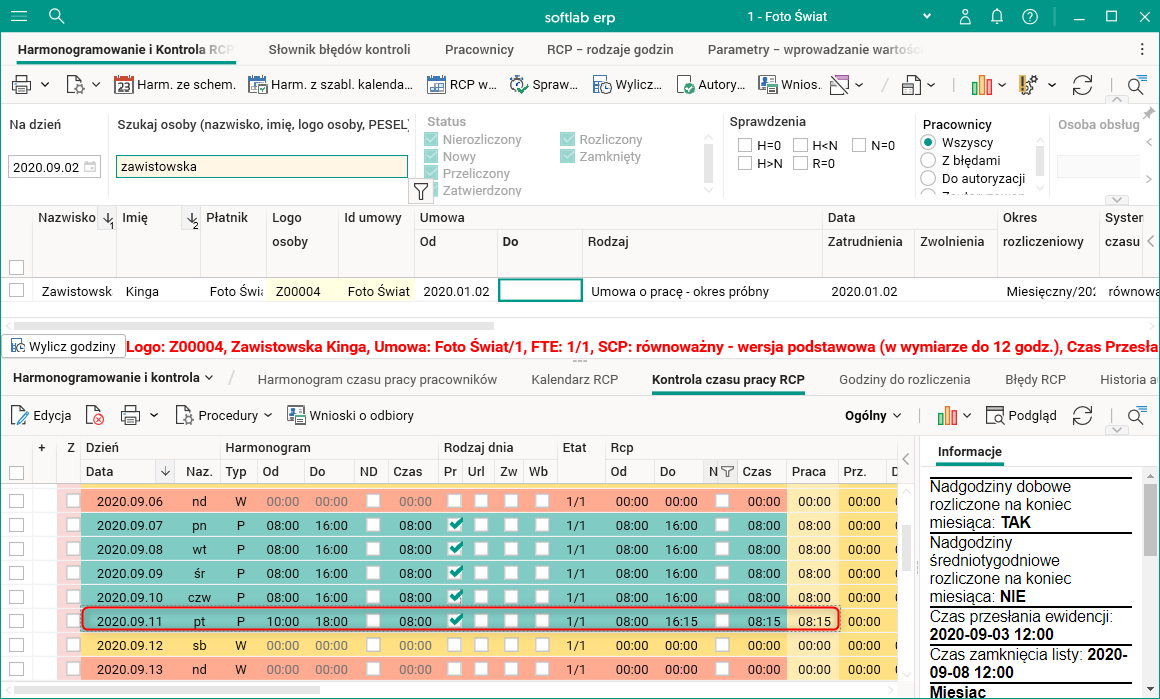This screenshot has height=699, width=1160.
Task: Open the Godziny do rozliczenia tab
Action: [904, 379]
